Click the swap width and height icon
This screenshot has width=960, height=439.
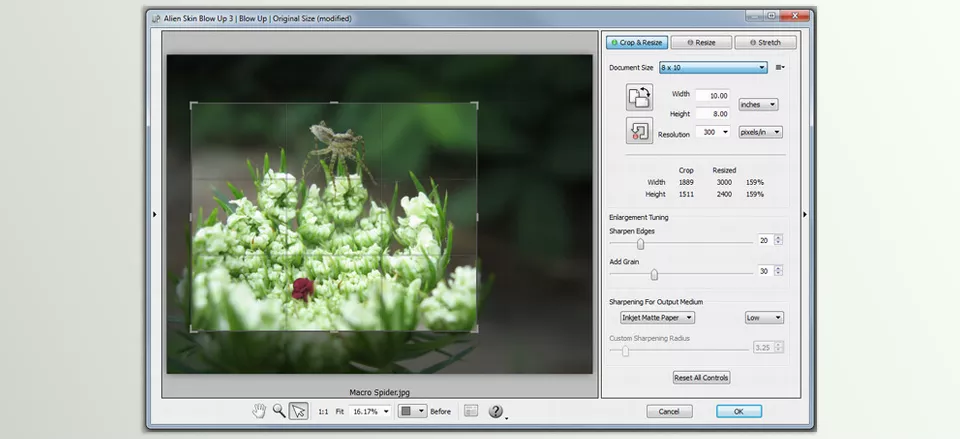[x=639, y=97]
